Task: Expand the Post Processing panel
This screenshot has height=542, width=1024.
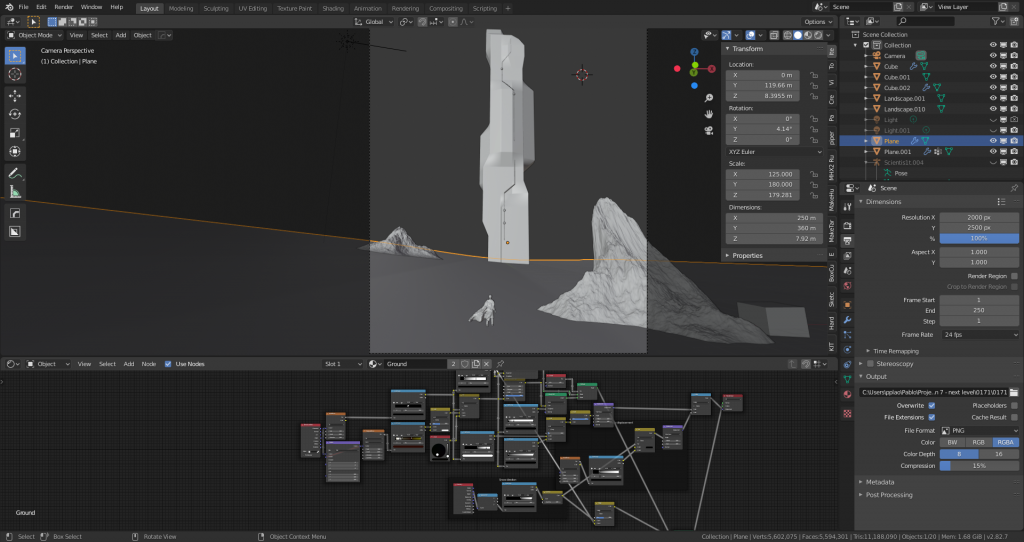Action: pyautogui.click(x=888, y=495)
